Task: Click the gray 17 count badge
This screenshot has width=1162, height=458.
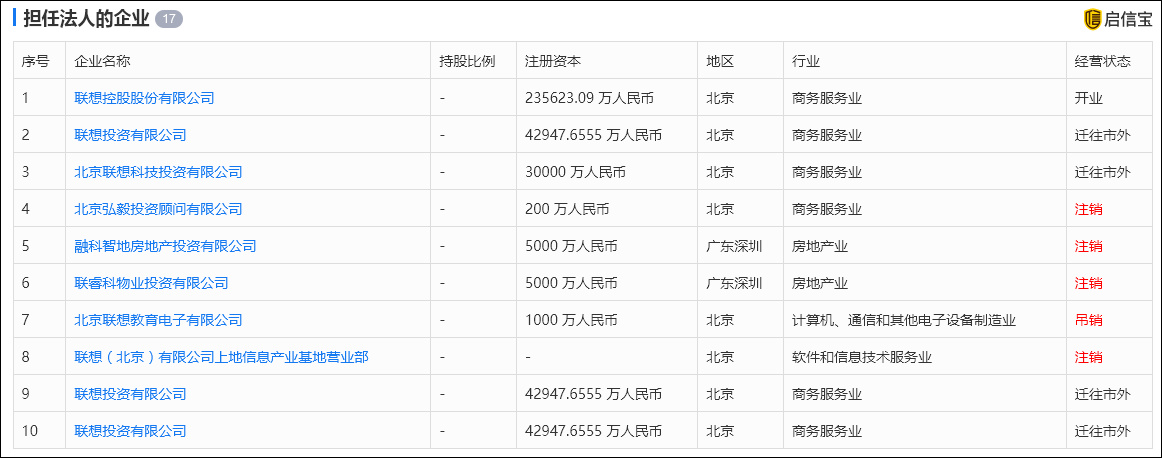Action: pos(169,19)
